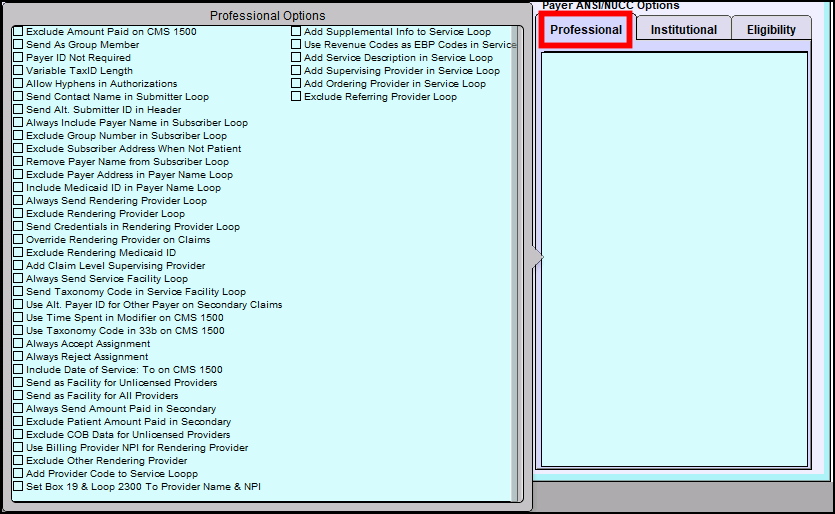This screenshot has height=514, width=835.
Task: Toggle Set Box 19 & Loop 2300 option
Action: pos(18,487)
